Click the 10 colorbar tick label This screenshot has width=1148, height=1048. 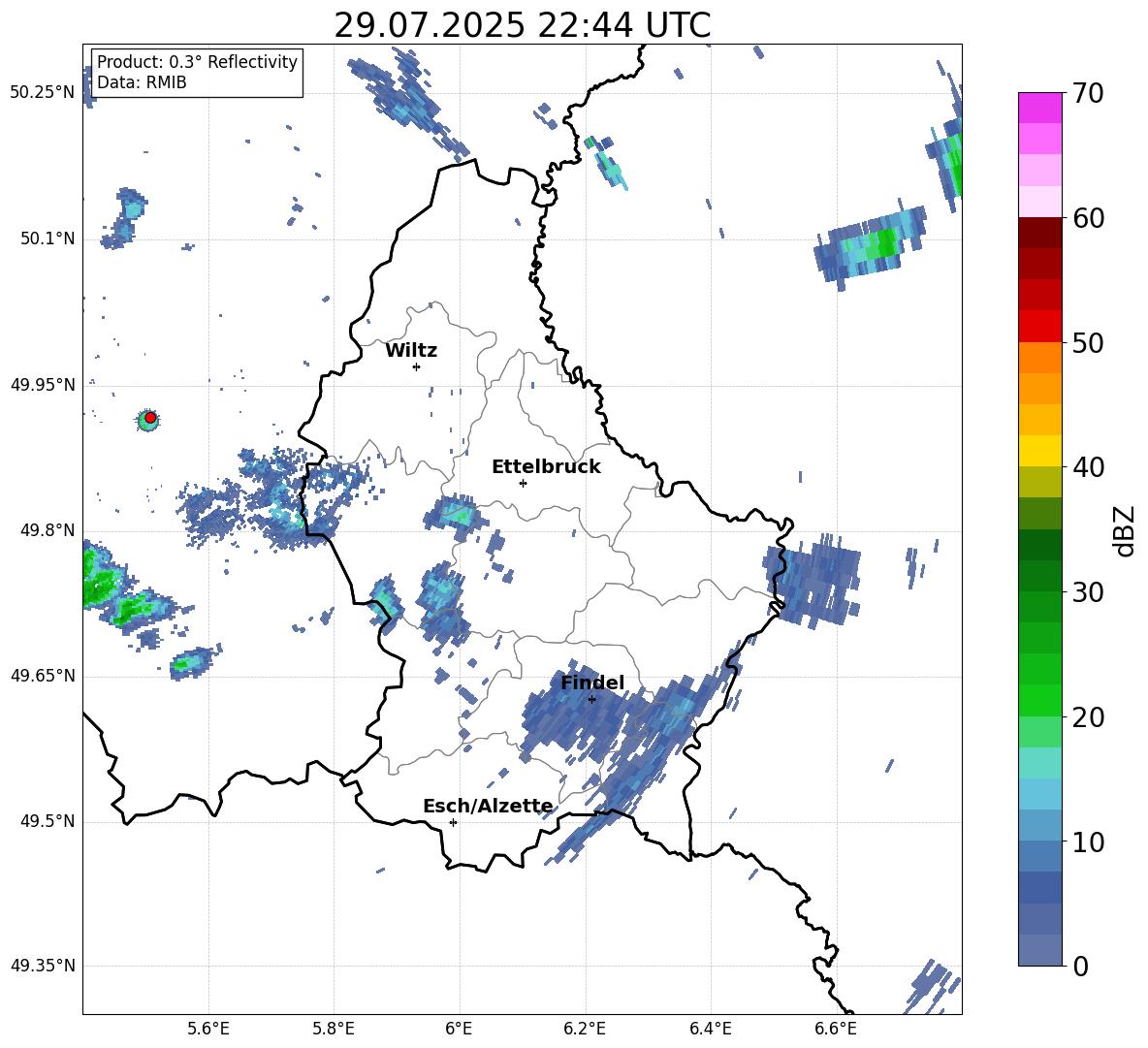(x=1088, y=842)
